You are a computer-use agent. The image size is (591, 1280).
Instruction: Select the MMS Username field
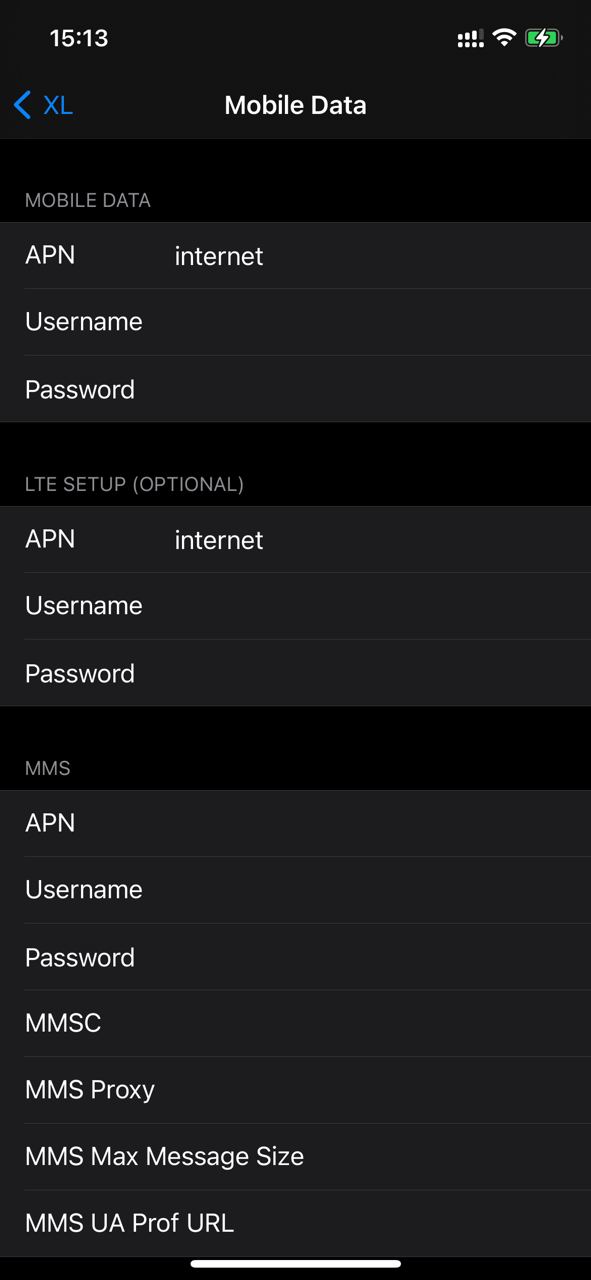pos(295,890)
